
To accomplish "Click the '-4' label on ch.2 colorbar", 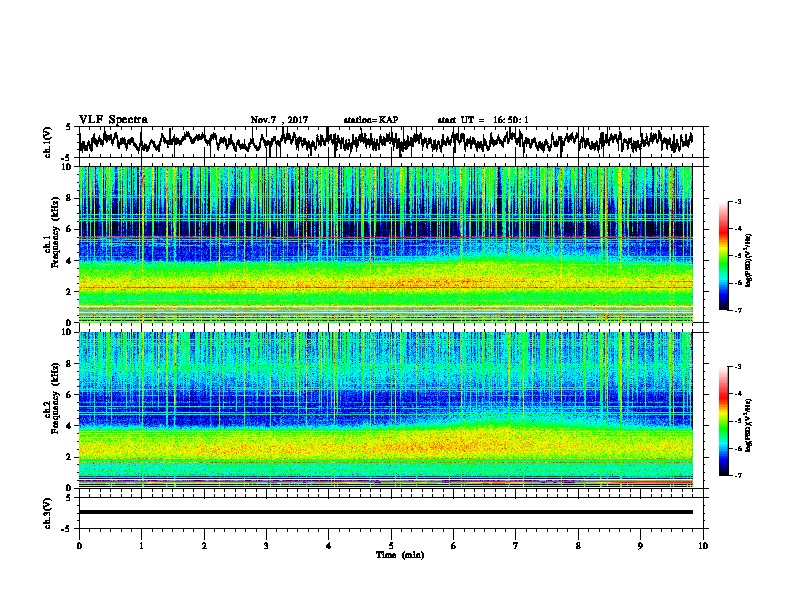I will click(738, 394).
